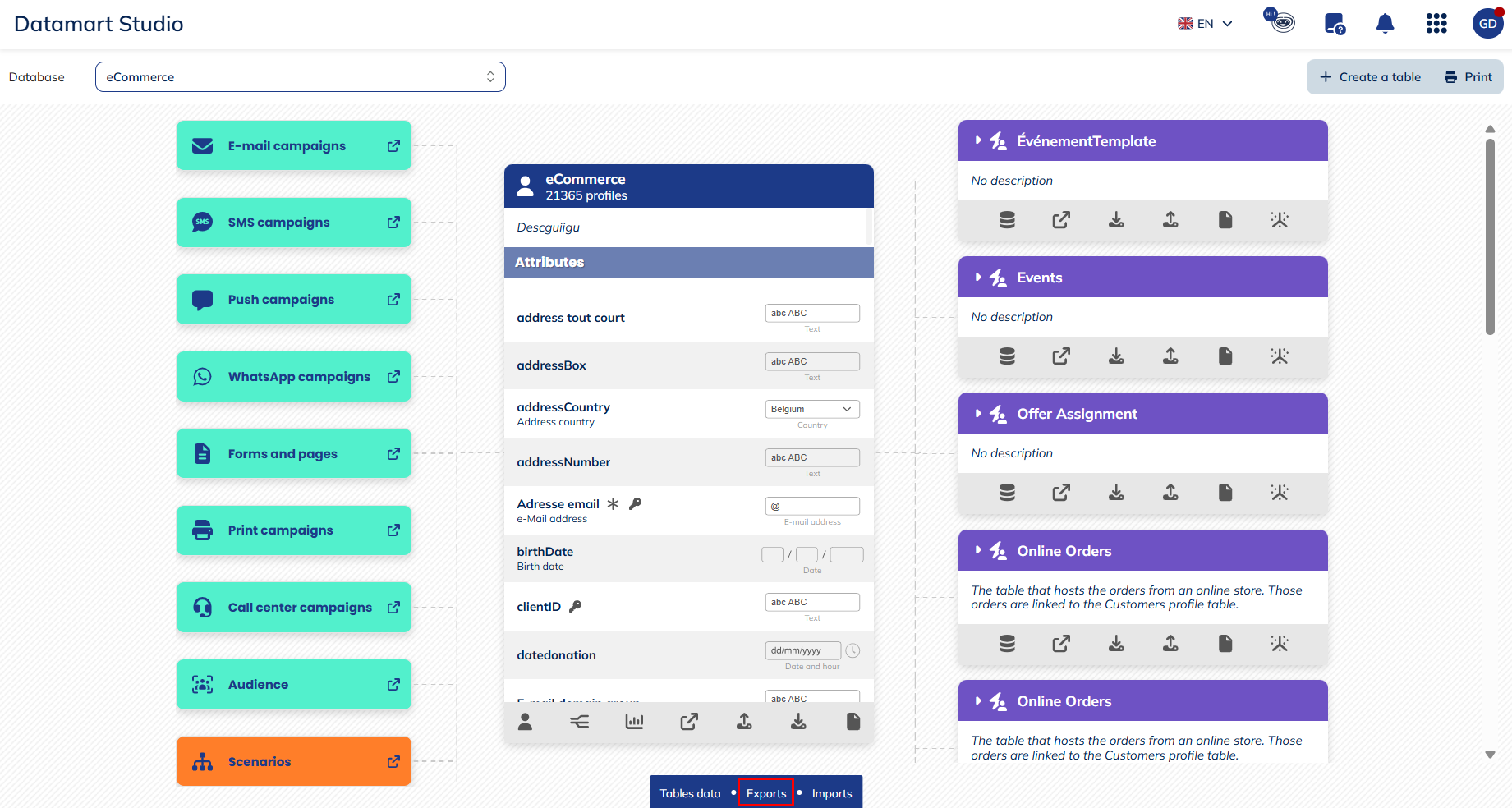Click the database icon under ÉvénementTemplate
Image resolution: width=1512 pixels, height=808 pixels.
pyautogui.click(x=1007, y=220)
